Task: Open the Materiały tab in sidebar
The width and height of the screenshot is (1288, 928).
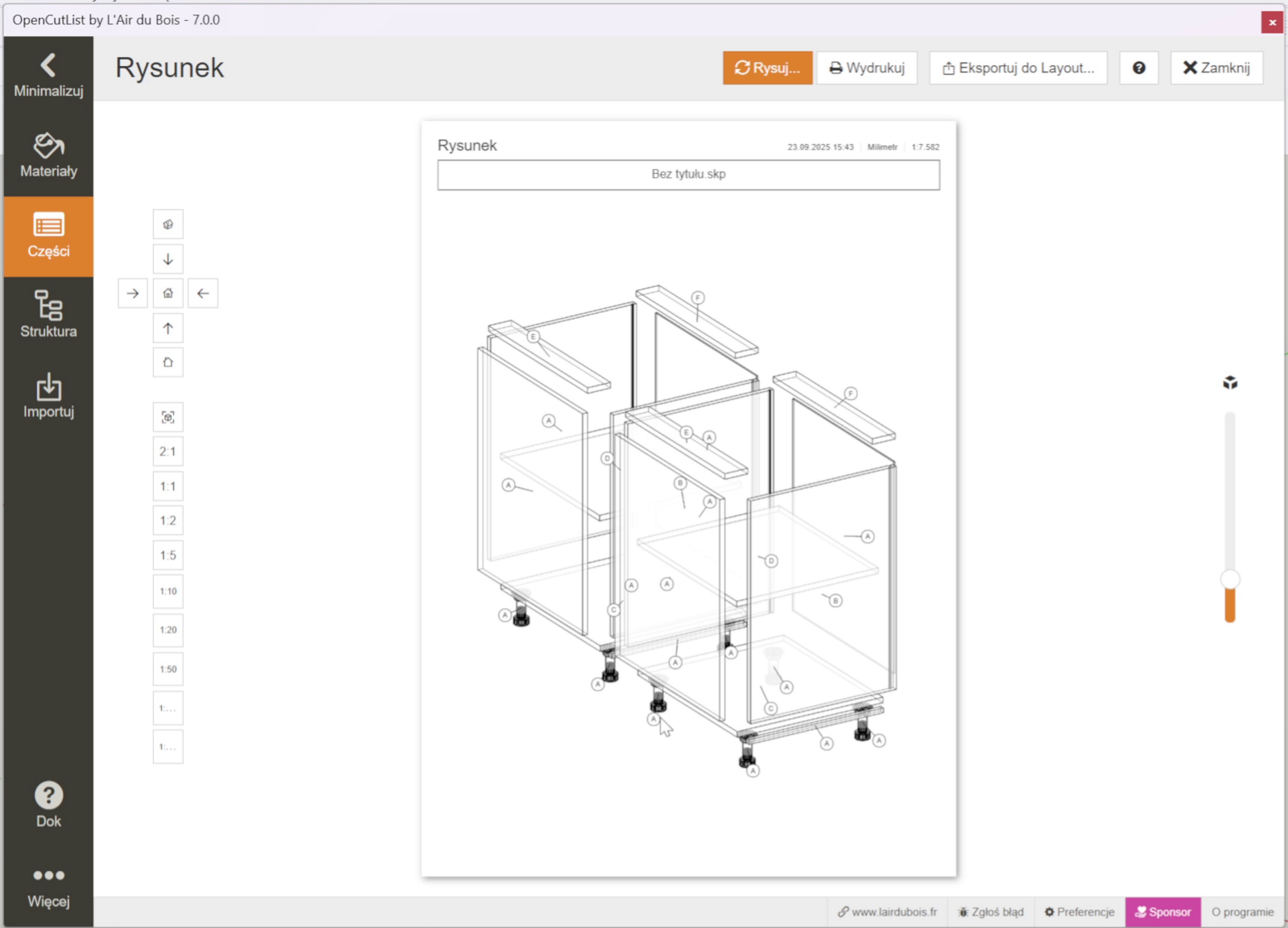Action: 48,156
